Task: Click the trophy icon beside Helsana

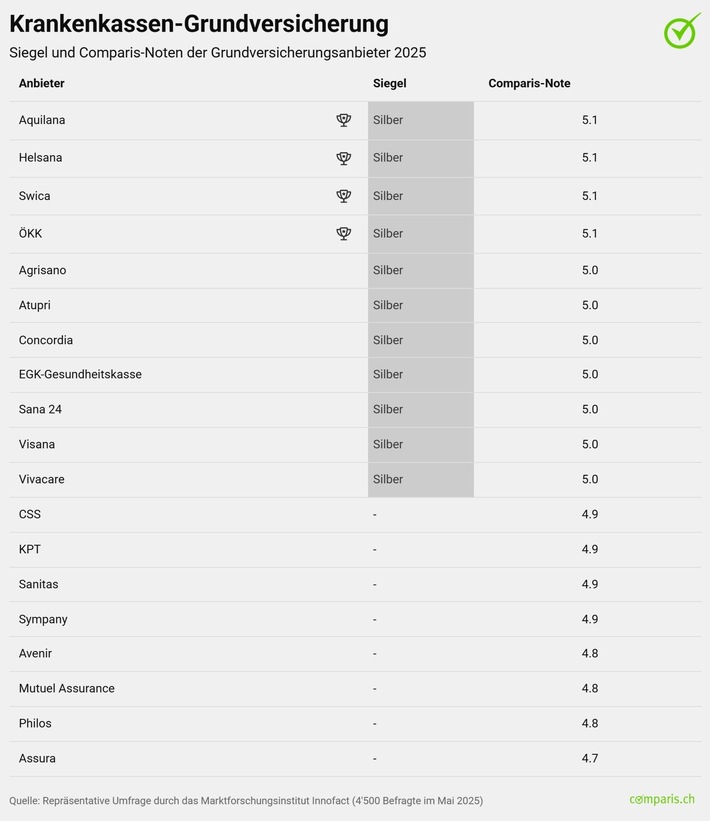Action: [x=344, y=158]
